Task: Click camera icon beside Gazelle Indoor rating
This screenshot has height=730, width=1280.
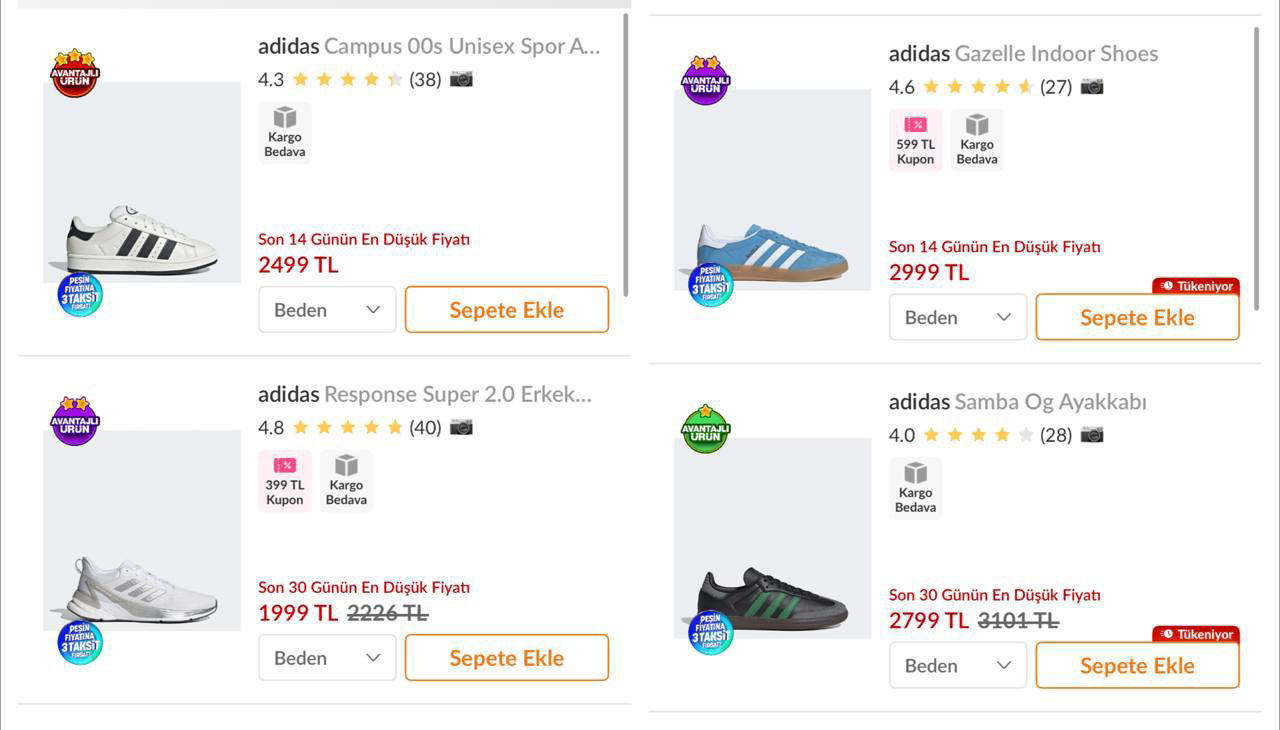Action: pos(1092,87)
